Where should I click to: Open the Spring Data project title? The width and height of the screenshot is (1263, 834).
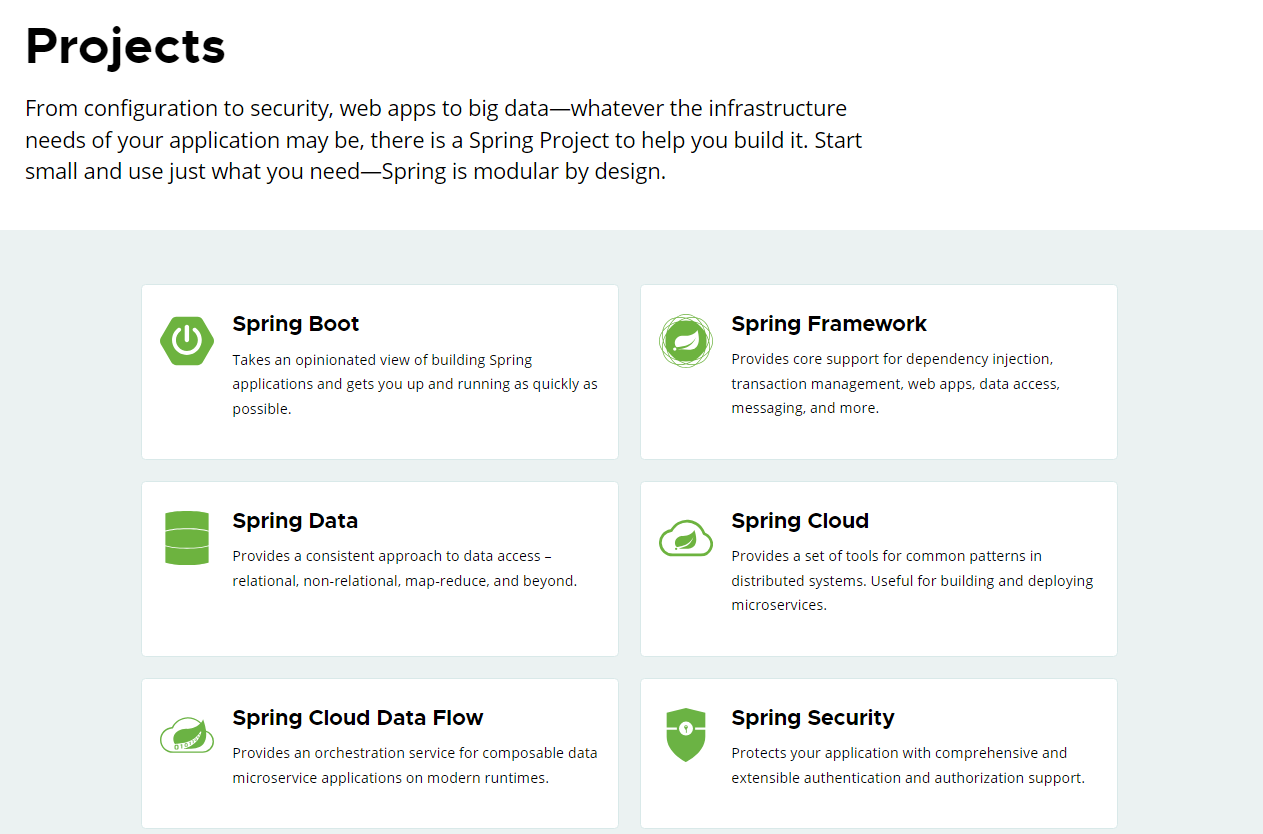[x=295, y=521]
